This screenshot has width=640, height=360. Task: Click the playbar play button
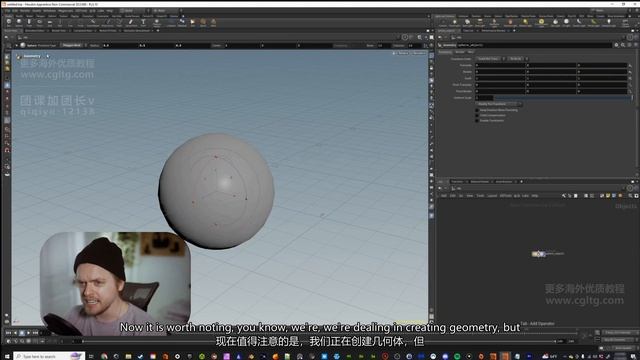click(29, 333)
